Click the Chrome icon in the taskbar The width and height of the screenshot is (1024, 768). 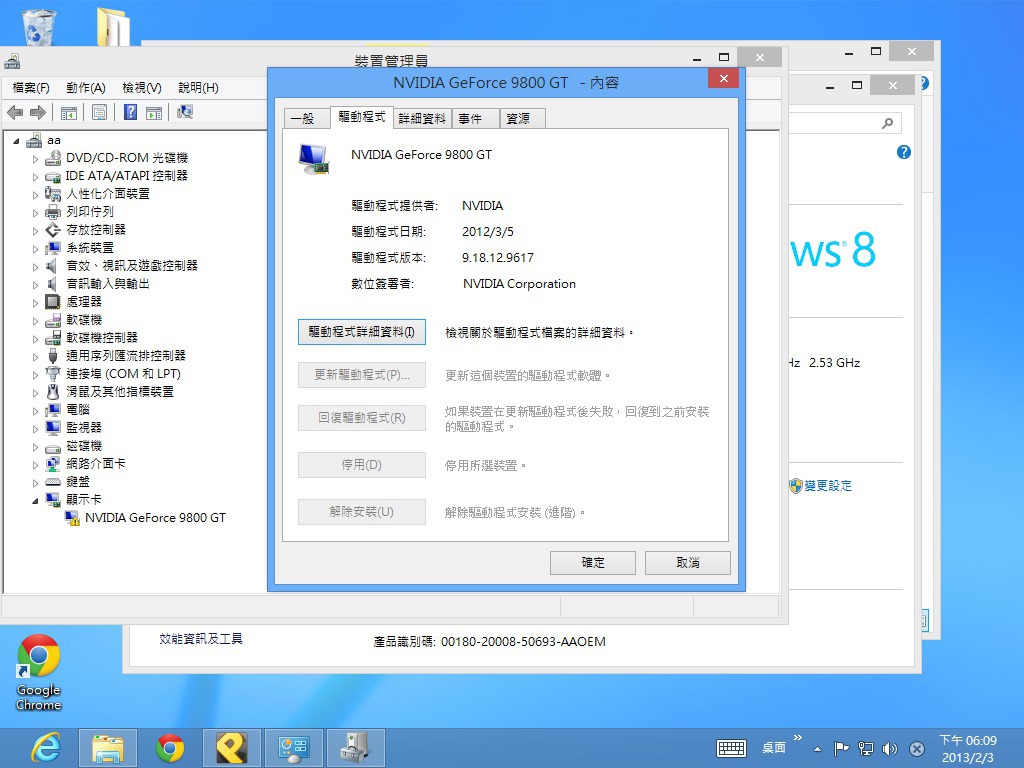(x=170, y=748)
